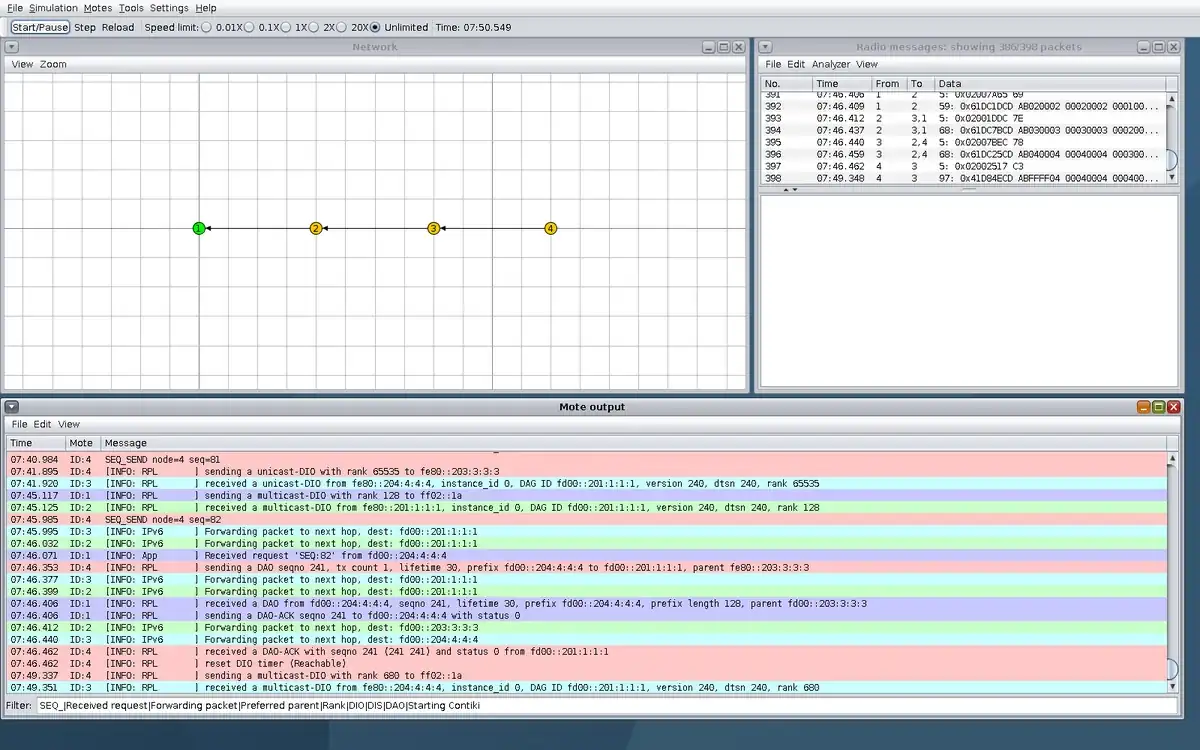Open the main File menu
The height and width of the screenshot is (750, 1200).
click(15, 8)
